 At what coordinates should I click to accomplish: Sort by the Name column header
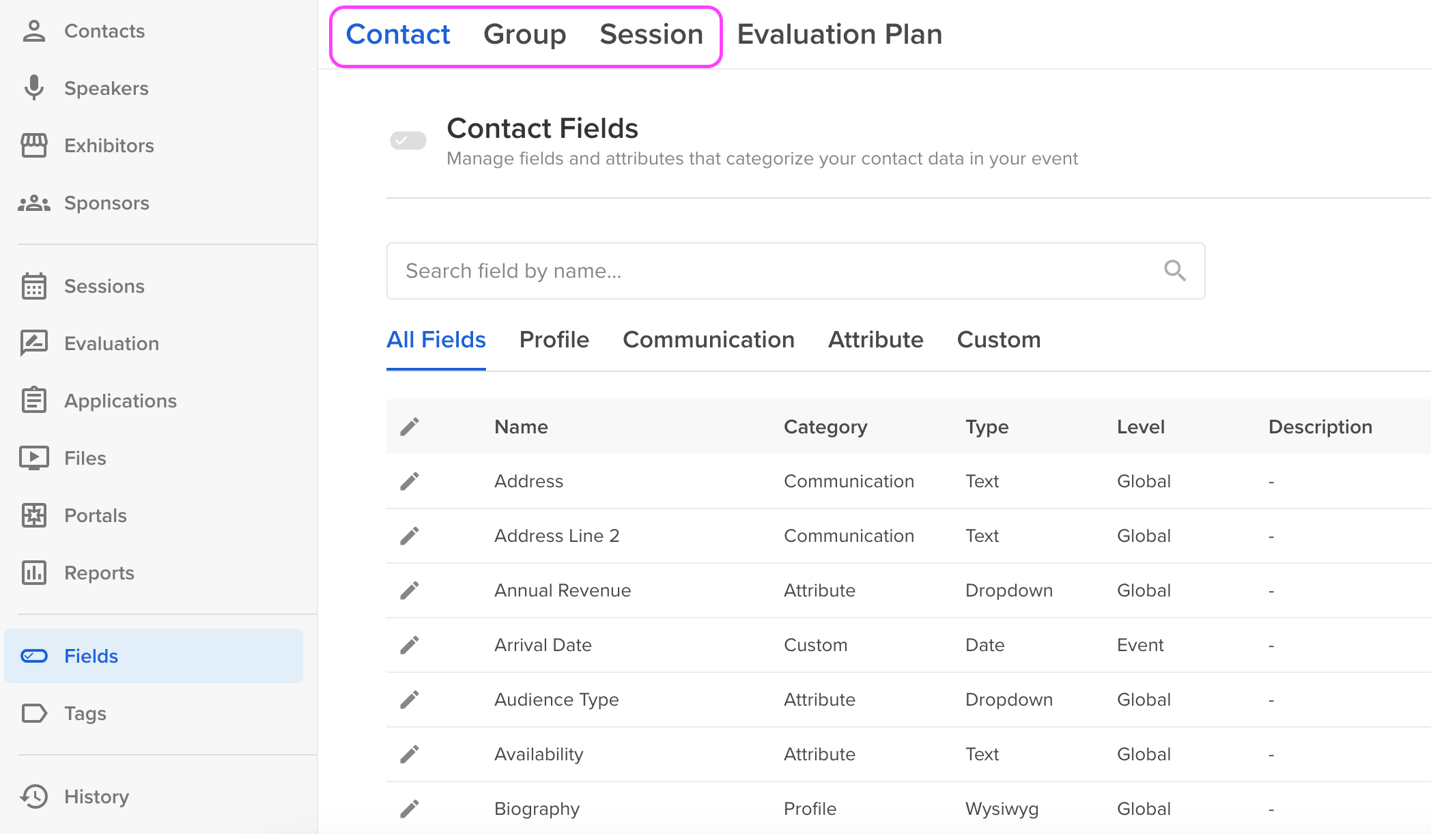click(x=521, y=427)
